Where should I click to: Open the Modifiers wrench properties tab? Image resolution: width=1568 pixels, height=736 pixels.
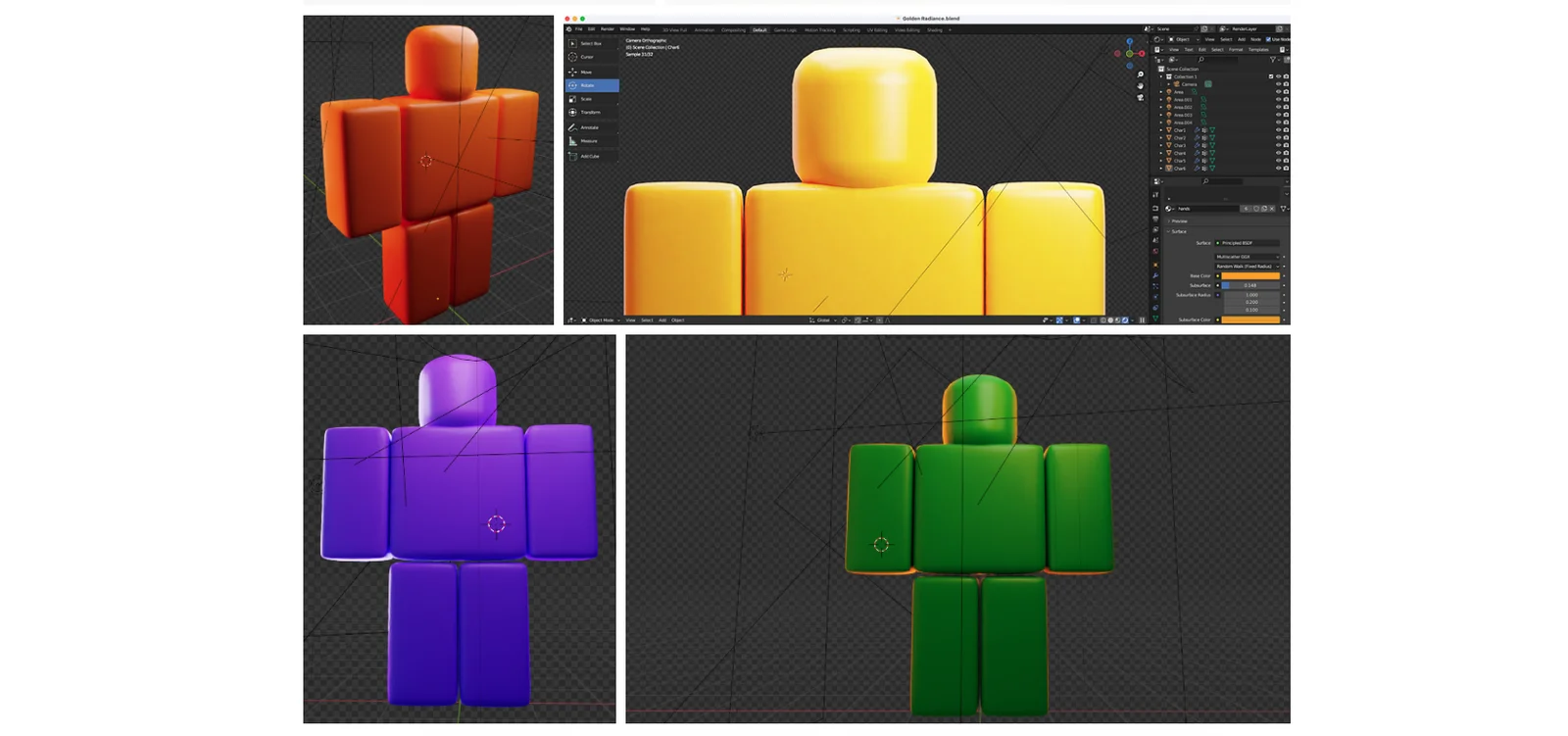click(1154, 276)
